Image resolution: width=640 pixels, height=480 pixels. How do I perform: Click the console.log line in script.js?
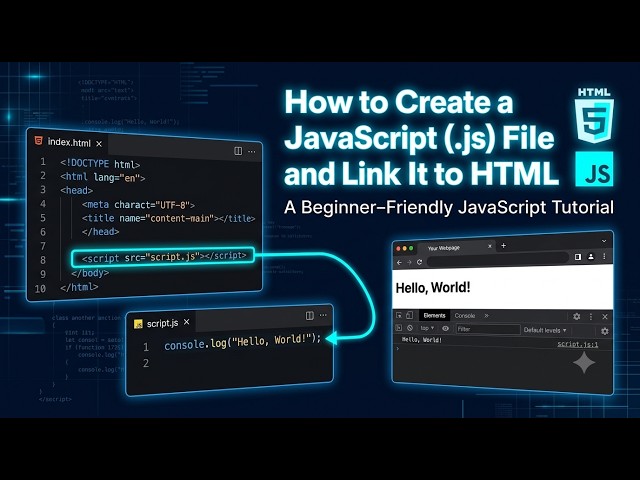click(x=243, y=342)
